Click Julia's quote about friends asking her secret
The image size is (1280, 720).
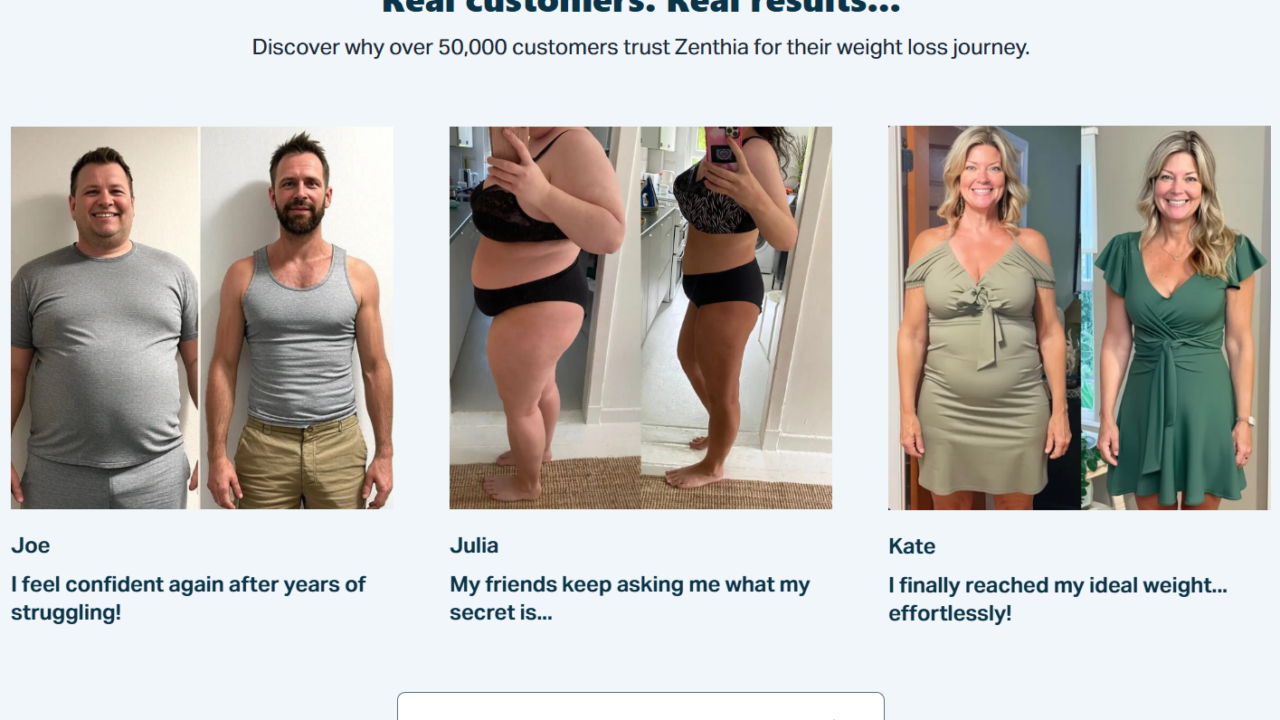click(630, 598)
